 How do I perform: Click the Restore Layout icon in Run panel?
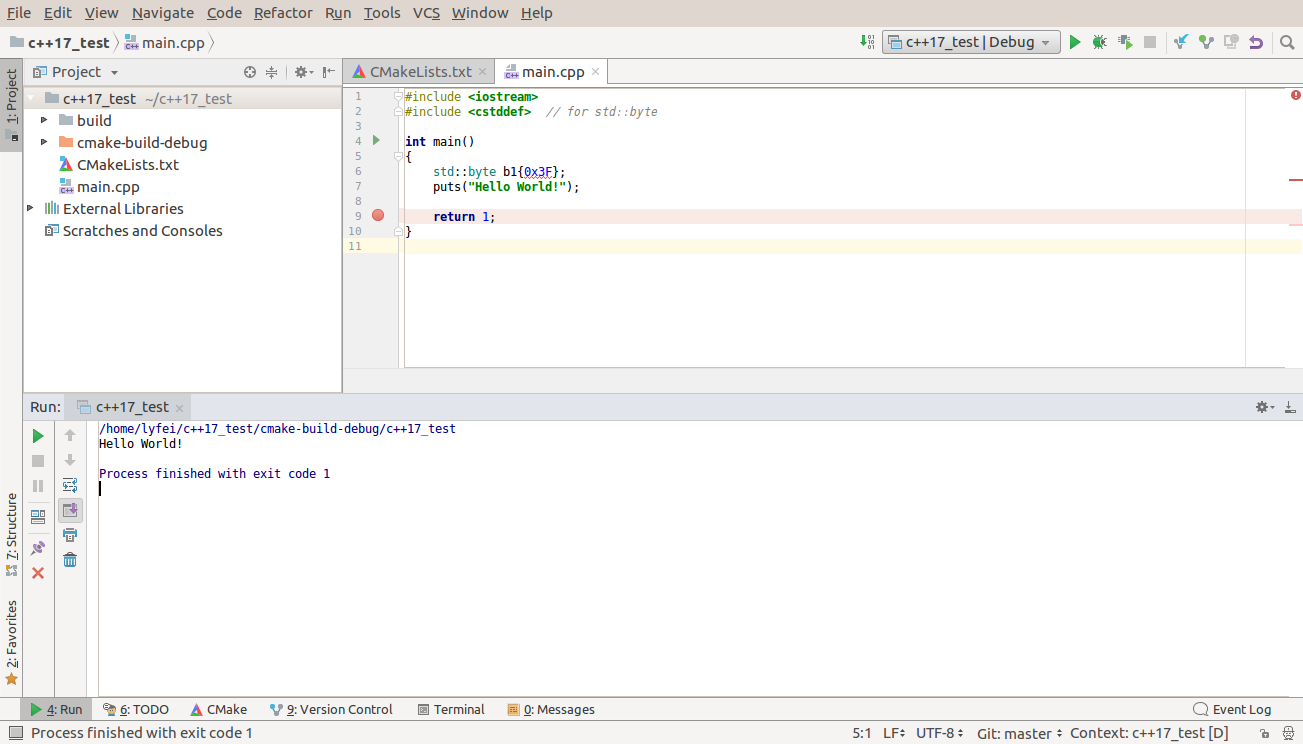38,517
